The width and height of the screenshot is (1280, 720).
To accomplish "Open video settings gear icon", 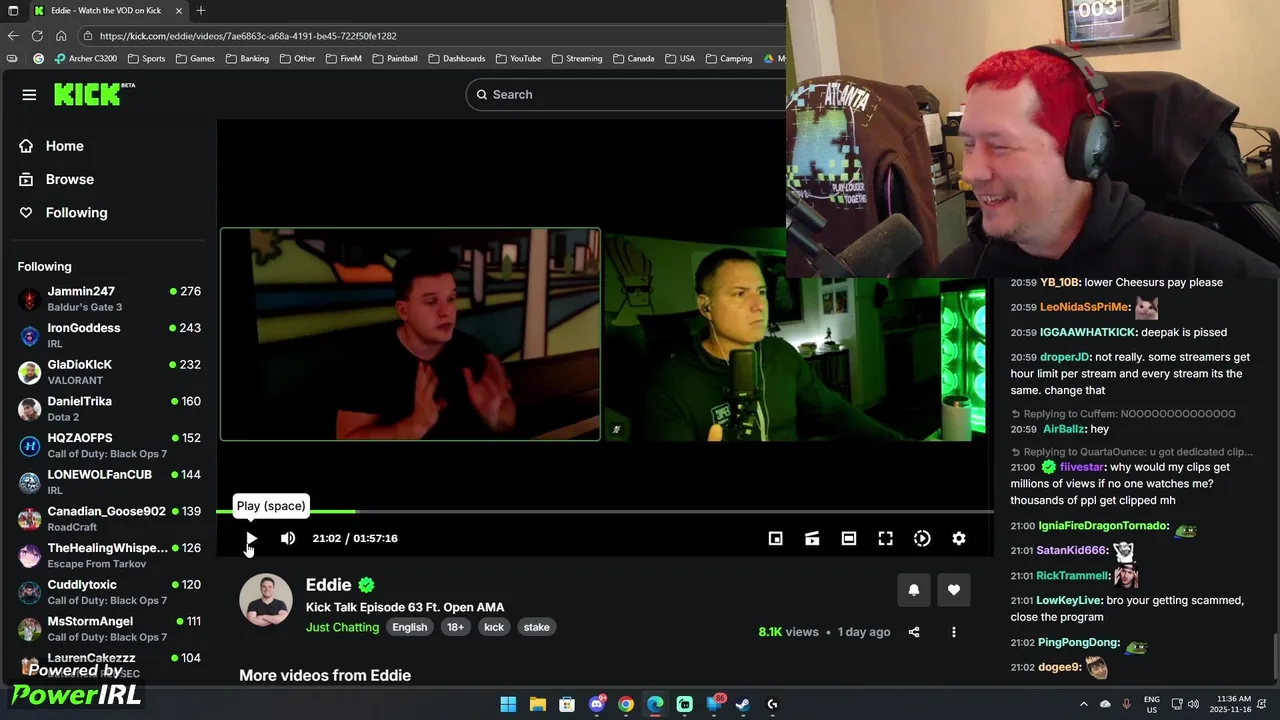I will coord(959,538).
